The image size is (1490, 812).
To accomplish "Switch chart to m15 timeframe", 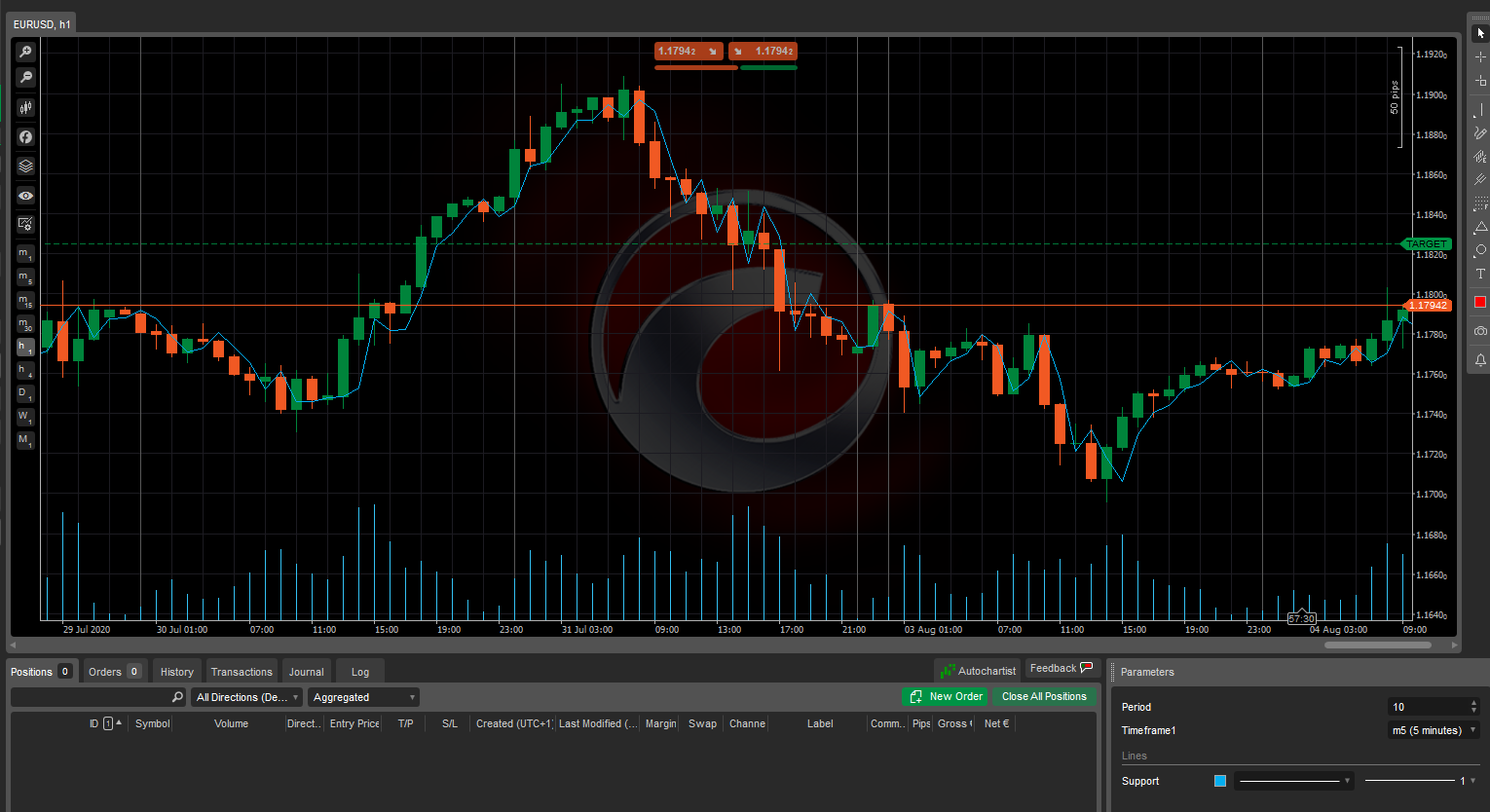I will [x=25, y=301].
